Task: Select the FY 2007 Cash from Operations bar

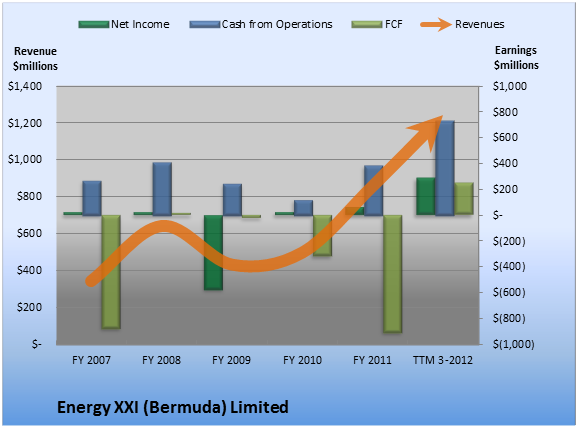Action: [92, 198]
